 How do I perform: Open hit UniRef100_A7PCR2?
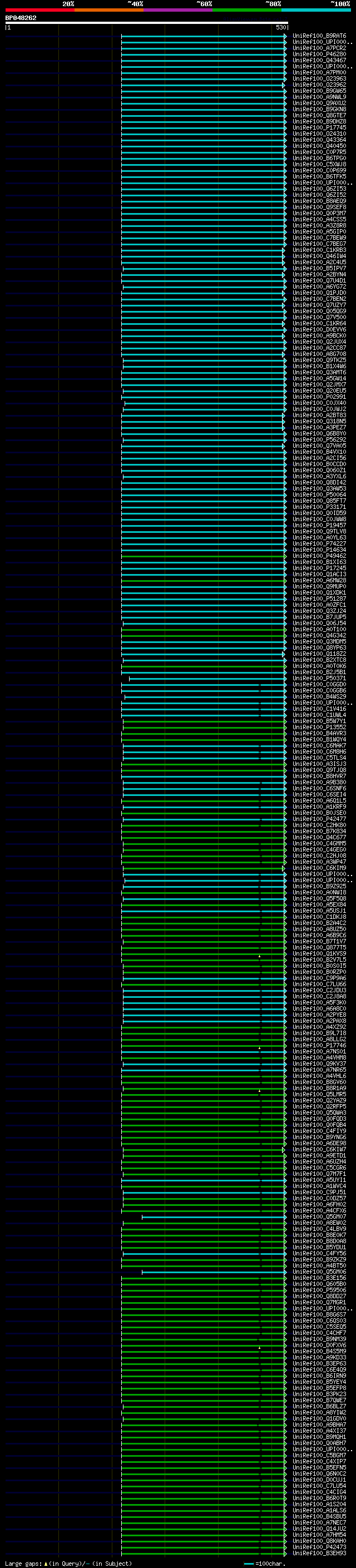(319, 48)
